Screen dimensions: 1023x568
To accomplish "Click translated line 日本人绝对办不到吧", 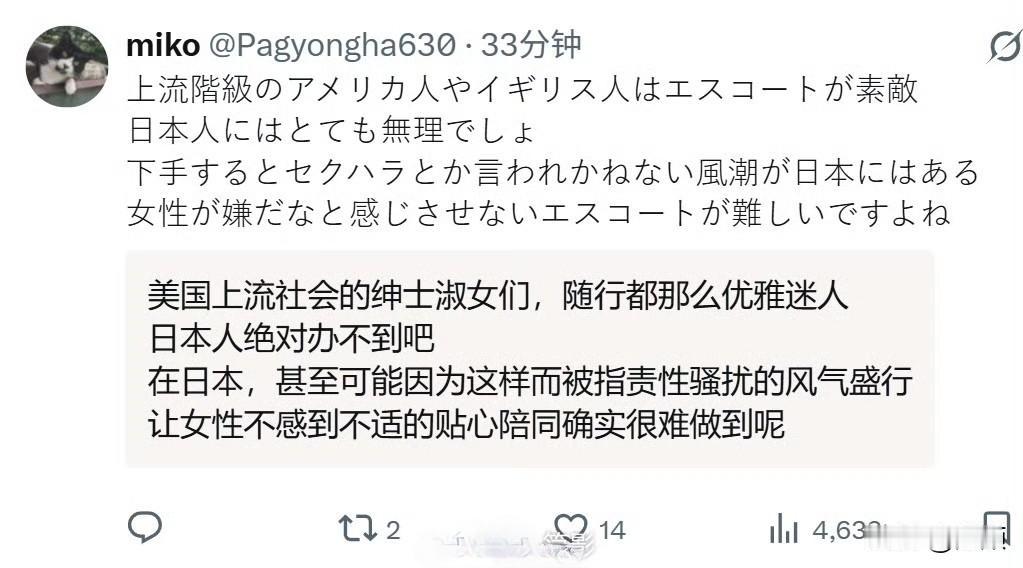I will click(x=291, y=338).
